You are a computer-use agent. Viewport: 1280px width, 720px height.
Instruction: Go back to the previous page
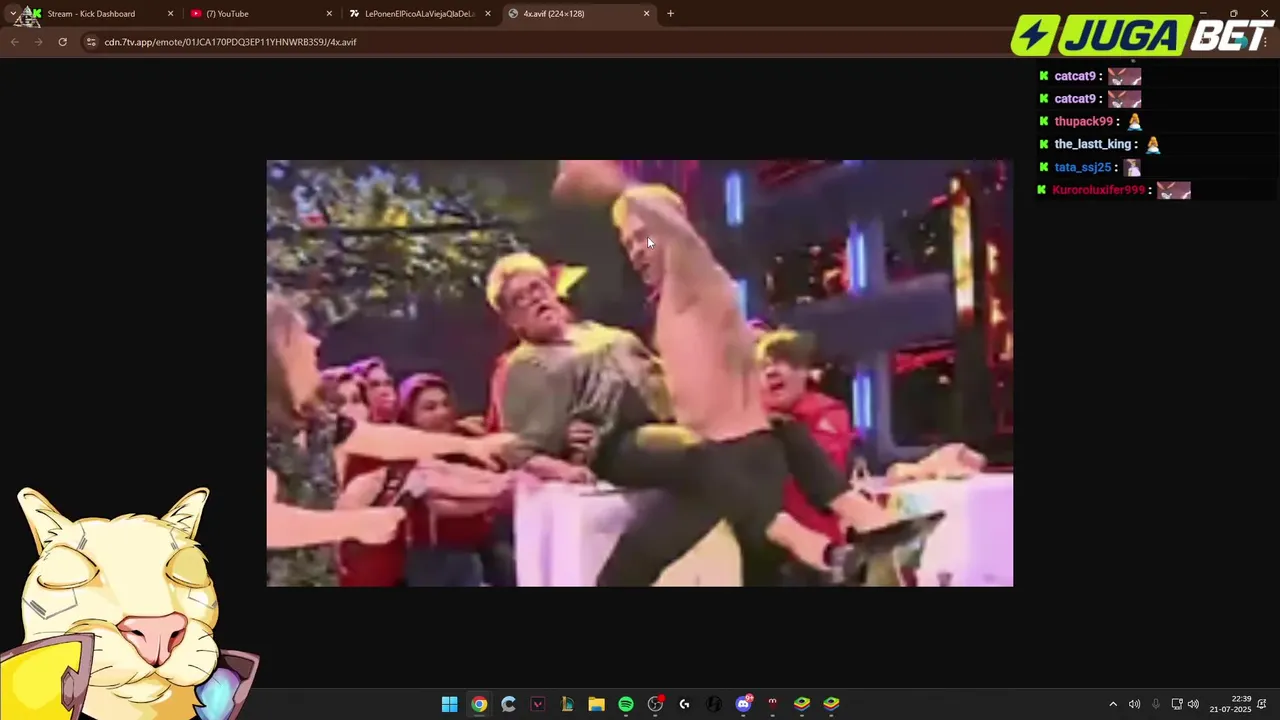(14, 42)
